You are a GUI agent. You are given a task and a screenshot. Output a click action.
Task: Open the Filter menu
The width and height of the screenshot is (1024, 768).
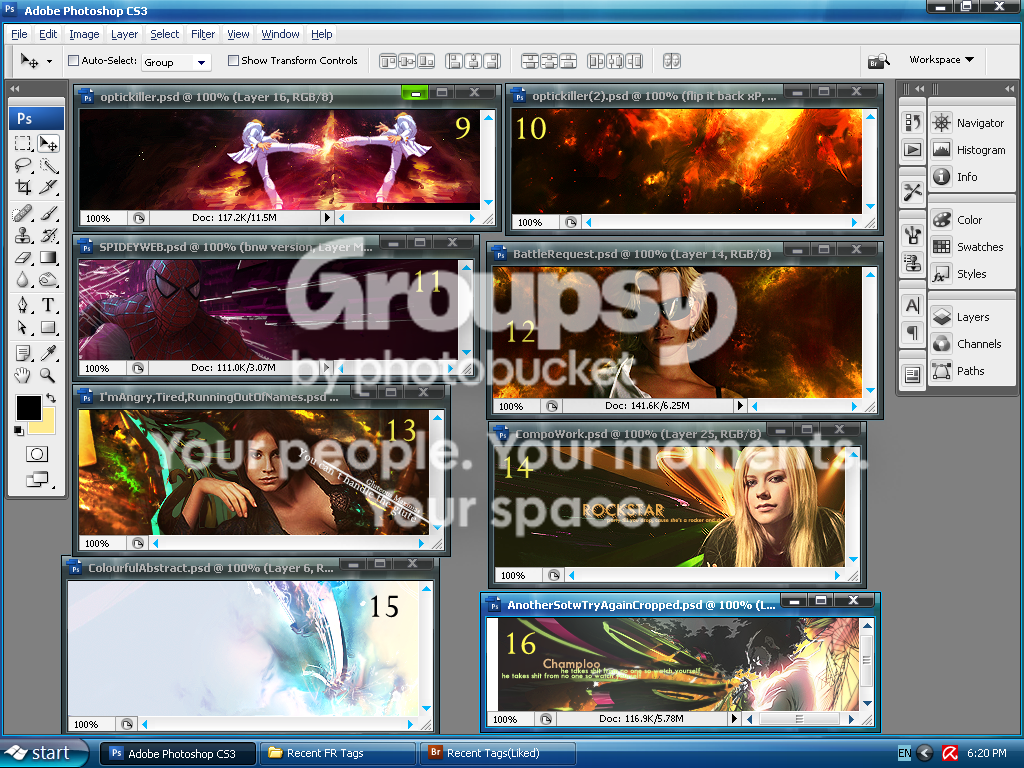coord(202,34)
